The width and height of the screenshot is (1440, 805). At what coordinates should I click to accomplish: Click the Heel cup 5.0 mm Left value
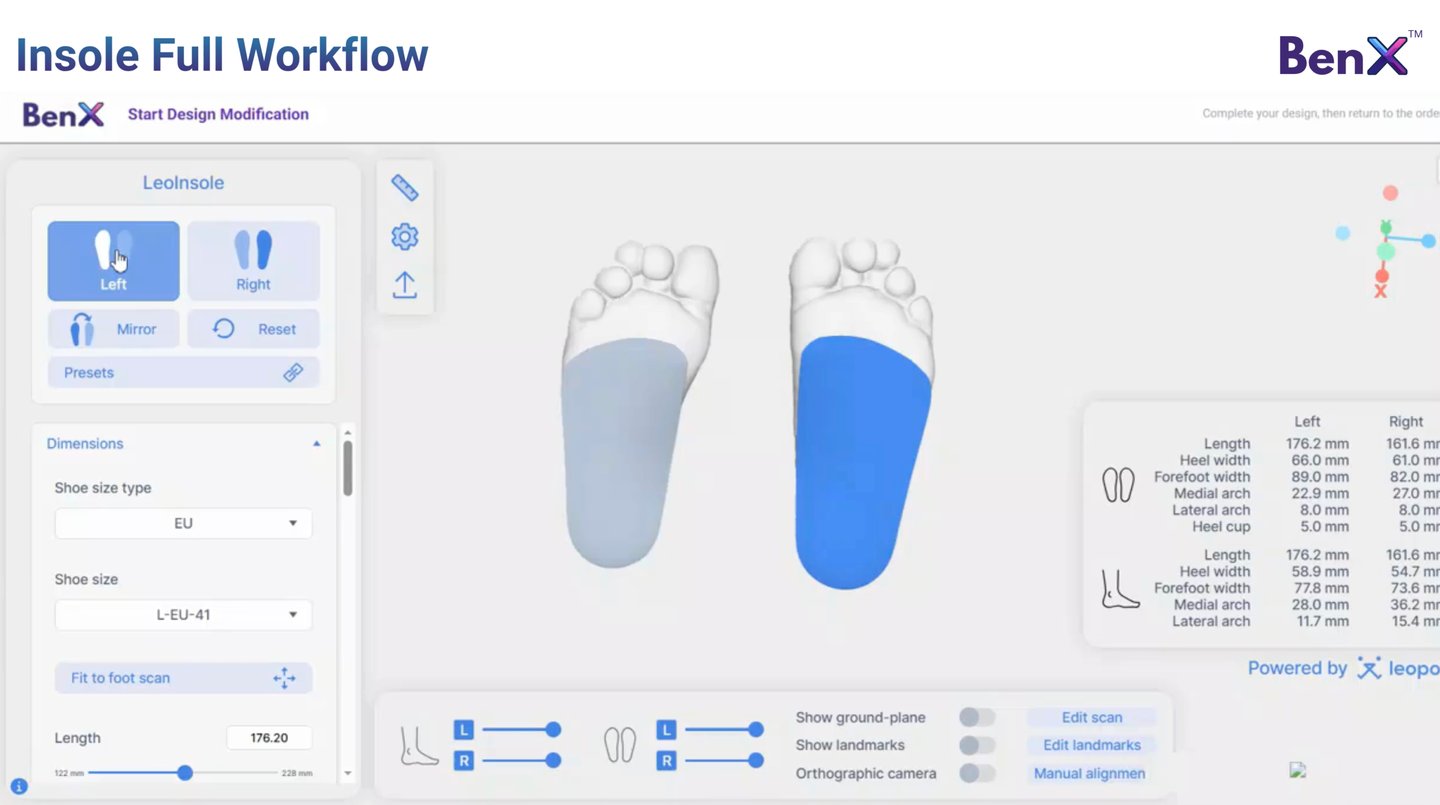(1323, 526)
